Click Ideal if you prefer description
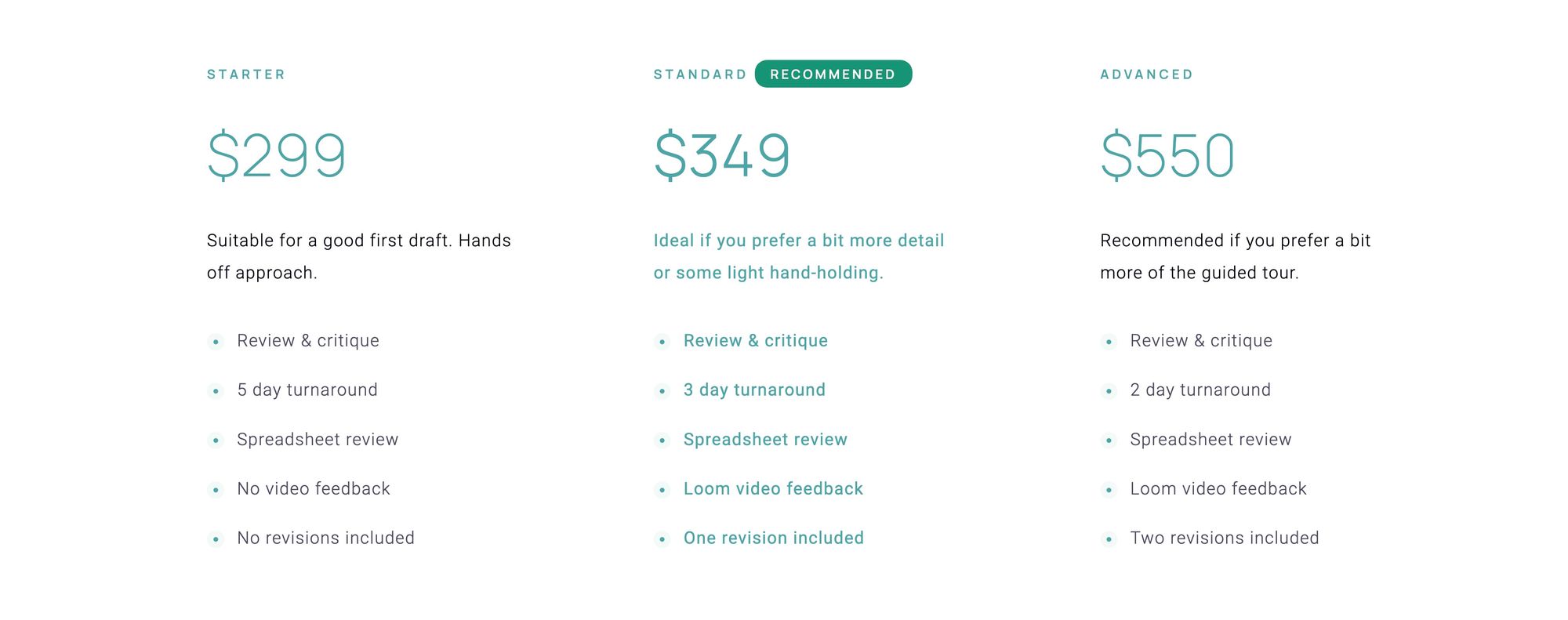The image size is (1568, 620). pos(799,256)
